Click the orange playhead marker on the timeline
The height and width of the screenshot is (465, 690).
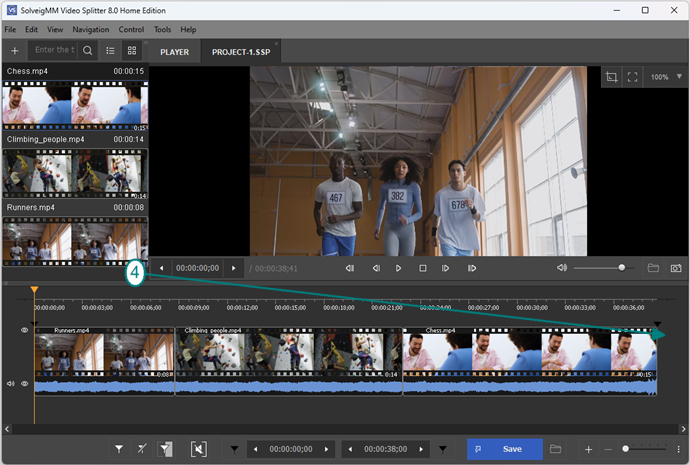(34, 290)
